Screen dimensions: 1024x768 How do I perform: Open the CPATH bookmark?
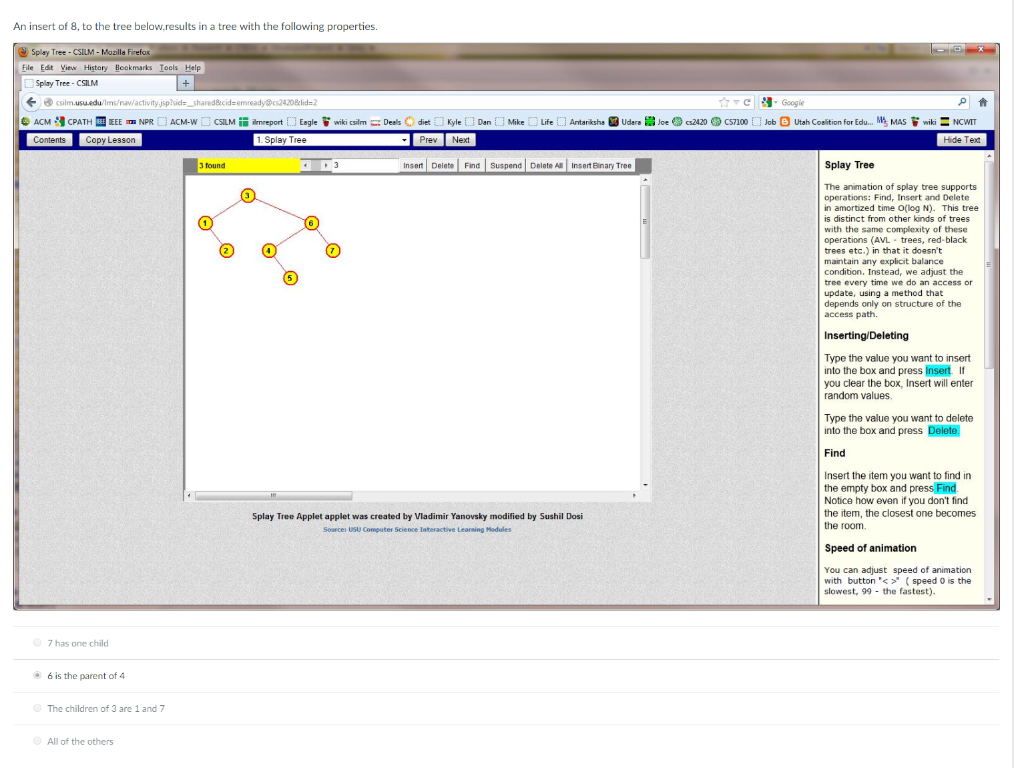pyautogui.click(x=74, y=121)
